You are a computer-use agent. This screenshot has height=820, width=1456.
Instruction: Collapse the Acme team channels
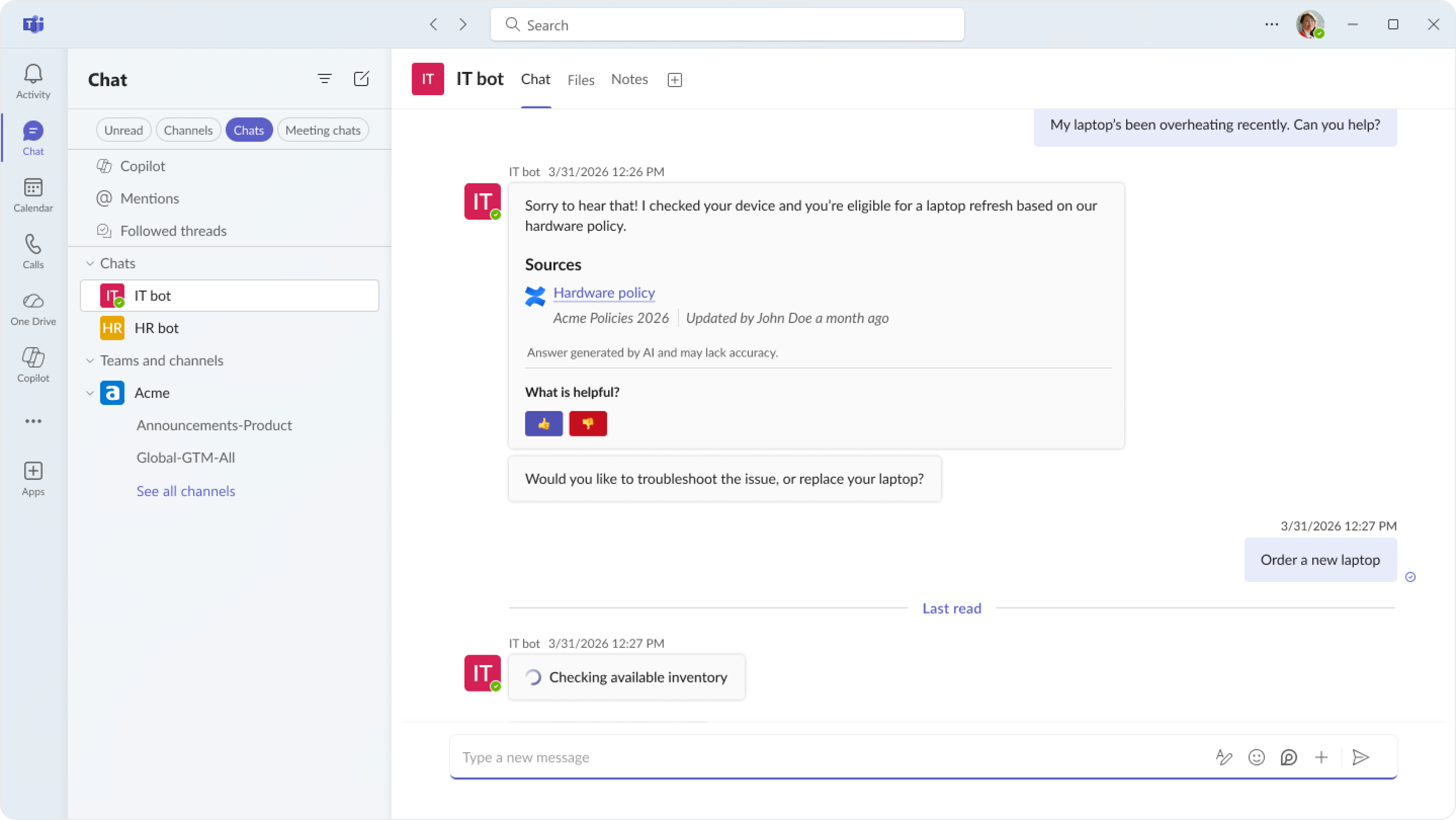pos(90,393)
